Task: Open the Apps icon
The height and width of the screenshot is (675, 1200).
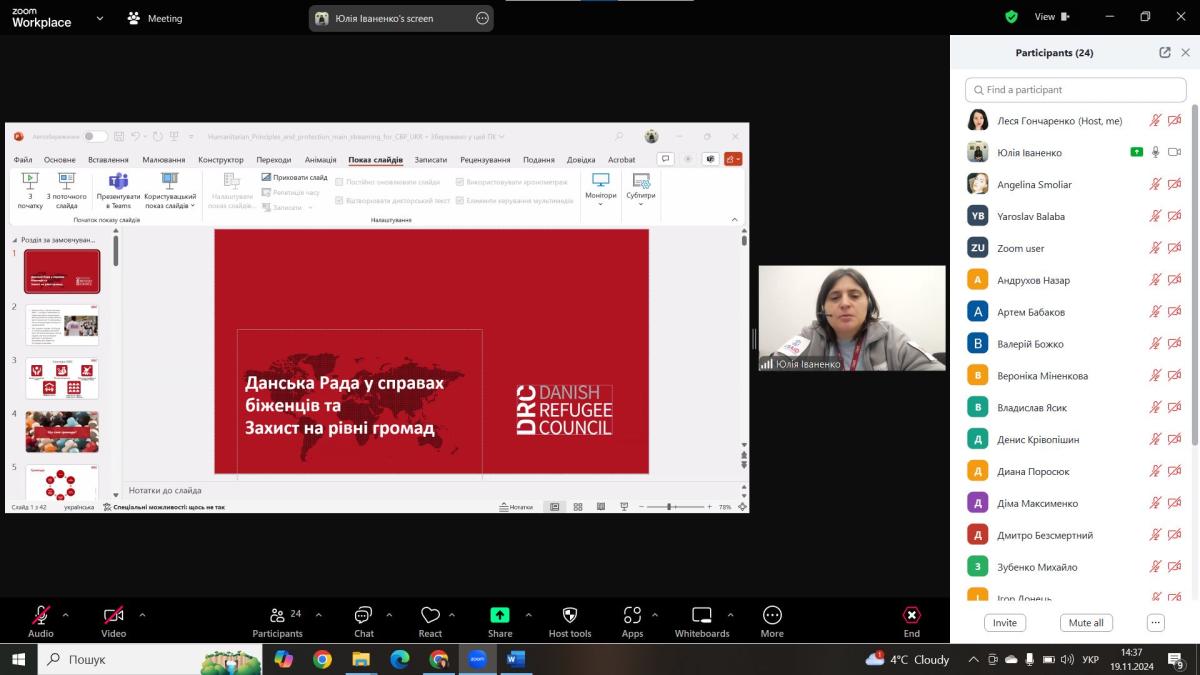Action: 632,615
